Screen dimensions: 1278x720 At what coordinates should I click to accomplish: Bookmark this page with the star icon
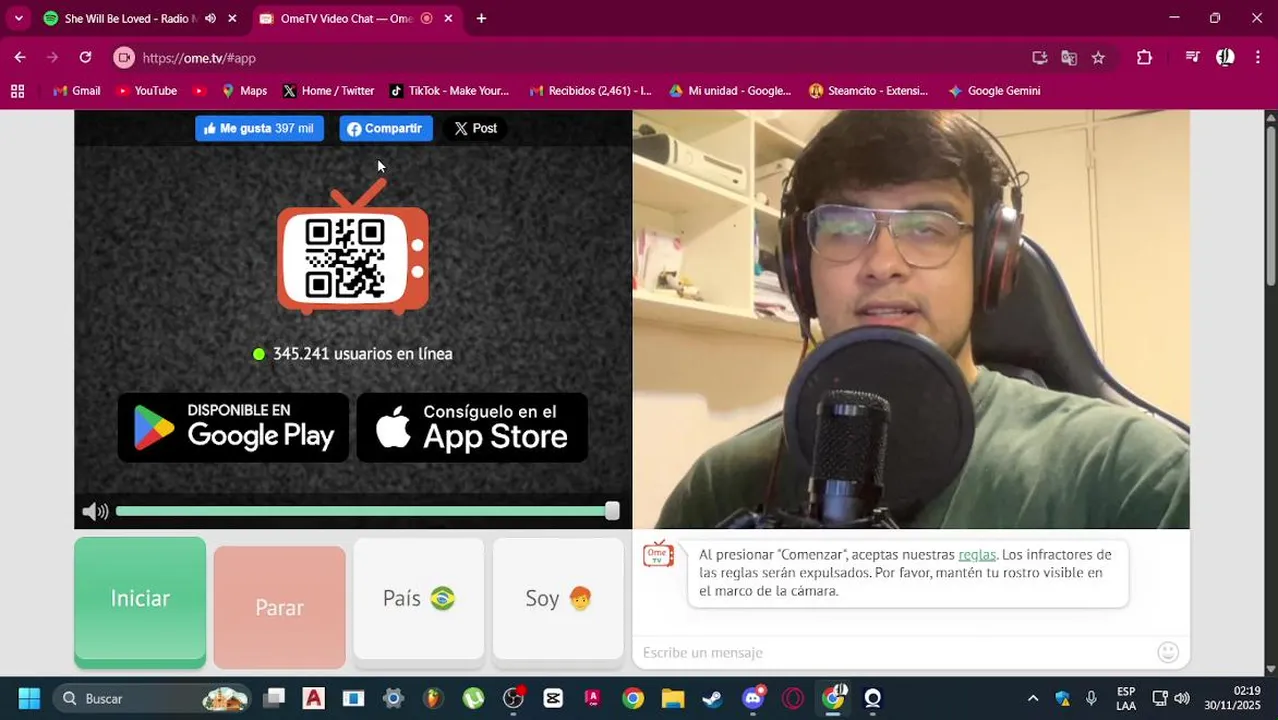pyautogui.click(x=1098, y=58)
